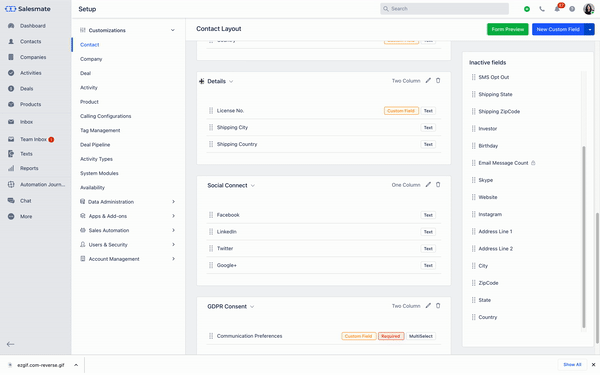
Task: Expand Sales Automation
Action: [x=173, y=230]
